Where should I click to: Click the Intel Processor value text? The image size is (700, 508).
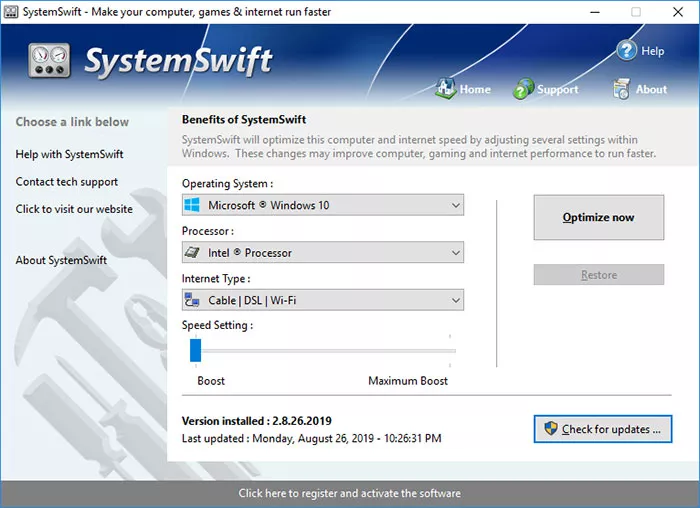pos(250,253)
